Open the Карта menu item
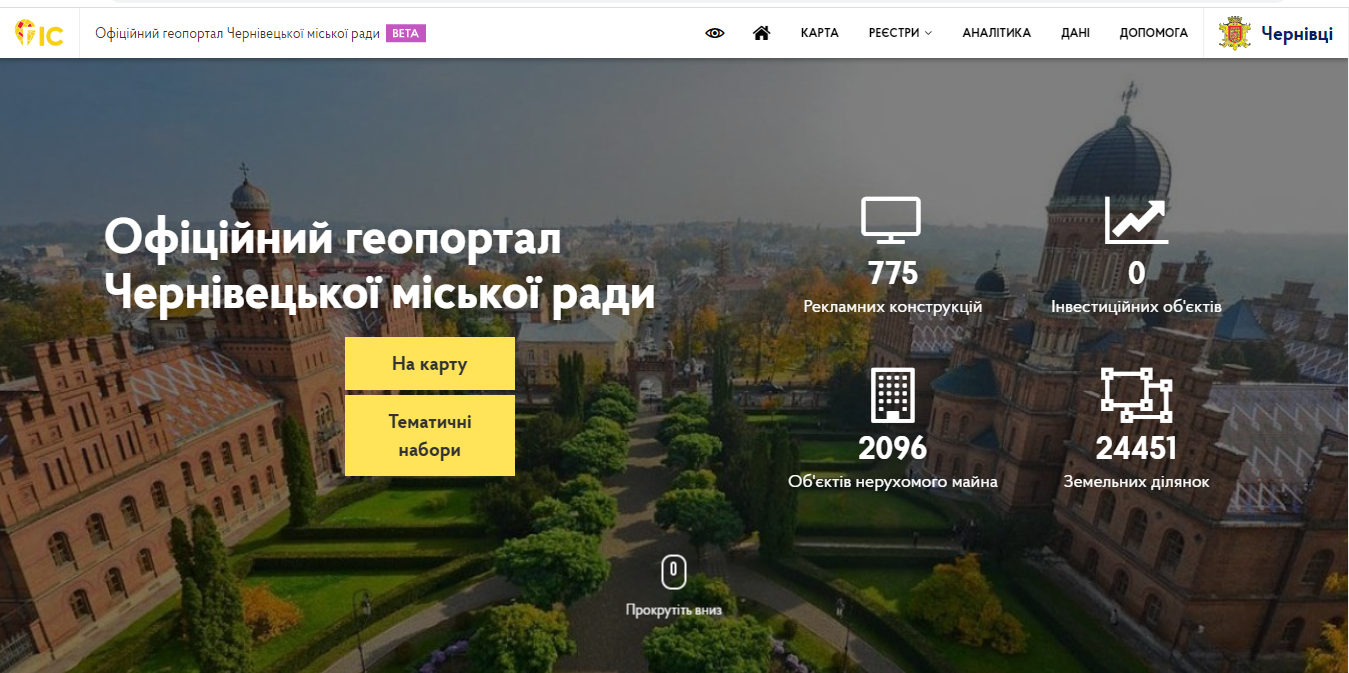 (x=819, y=33)
